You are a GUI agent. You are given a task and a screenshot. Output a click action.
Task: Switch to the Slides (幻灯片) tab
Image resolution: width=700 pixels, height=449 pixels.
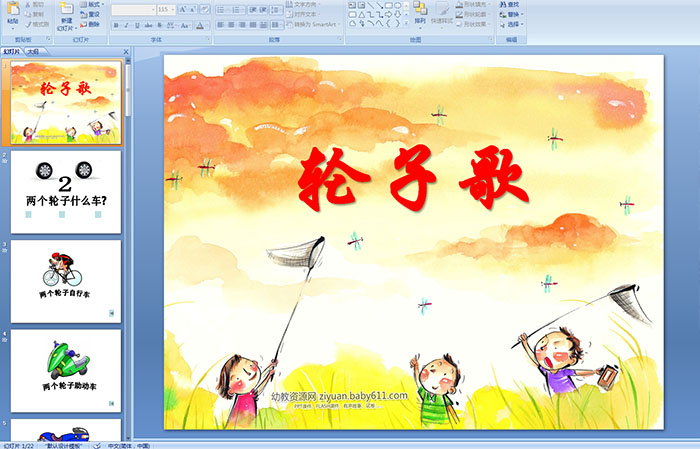(12, 51)
